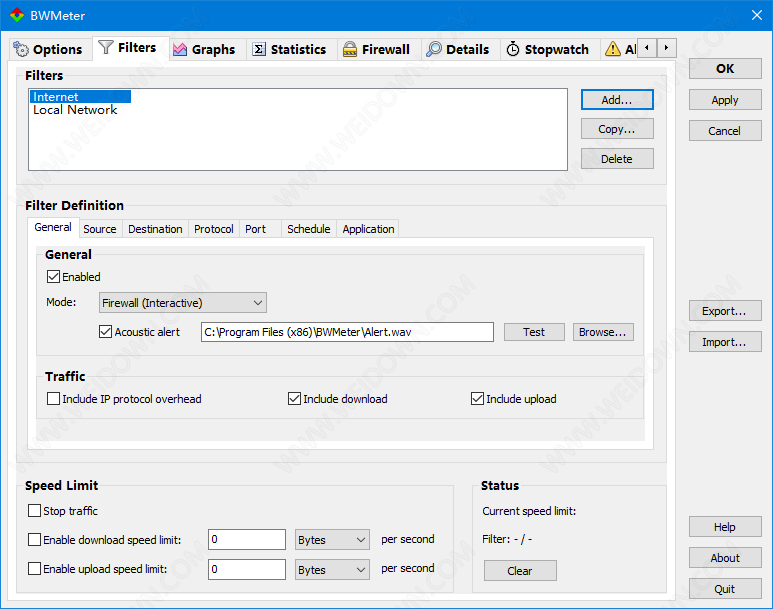The image size is (773, 609).
Task: Open the Destination filter definition tab
Action: [x=155, y=229]
